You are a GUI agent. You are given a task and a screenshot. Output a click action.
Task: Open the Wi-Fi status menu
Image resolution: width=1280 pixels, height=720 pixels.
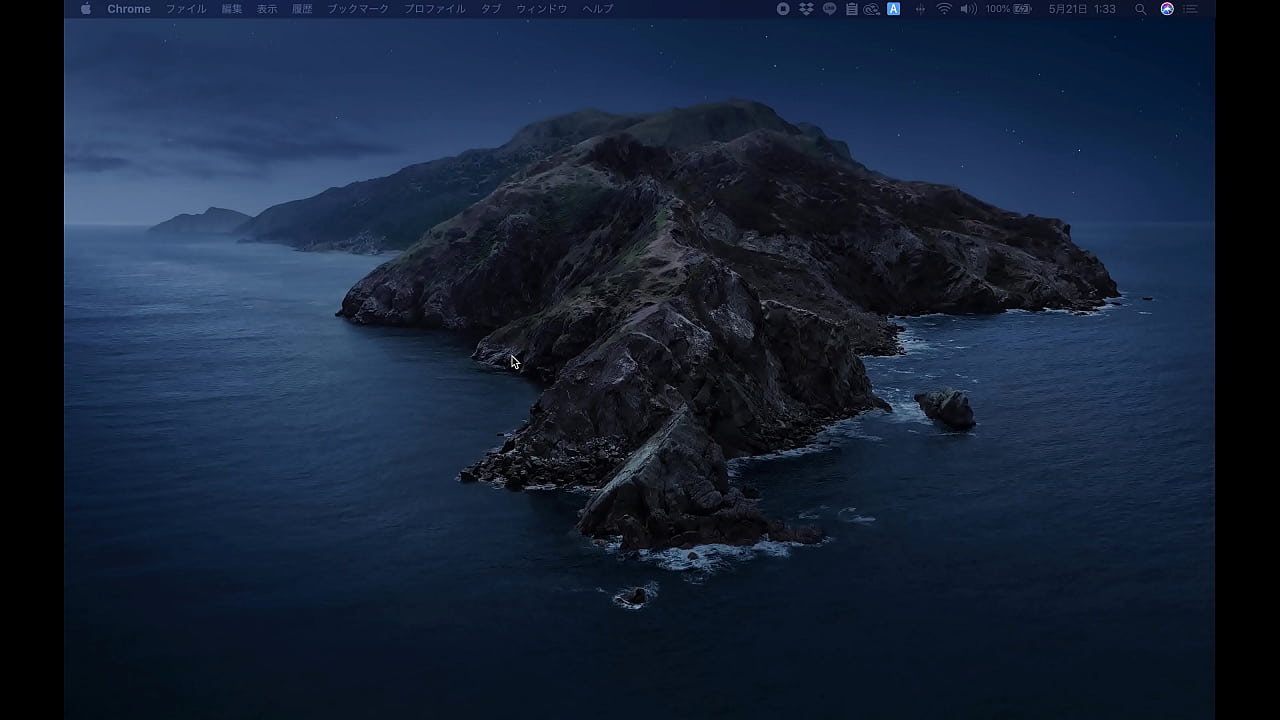[x=944, y=9]
